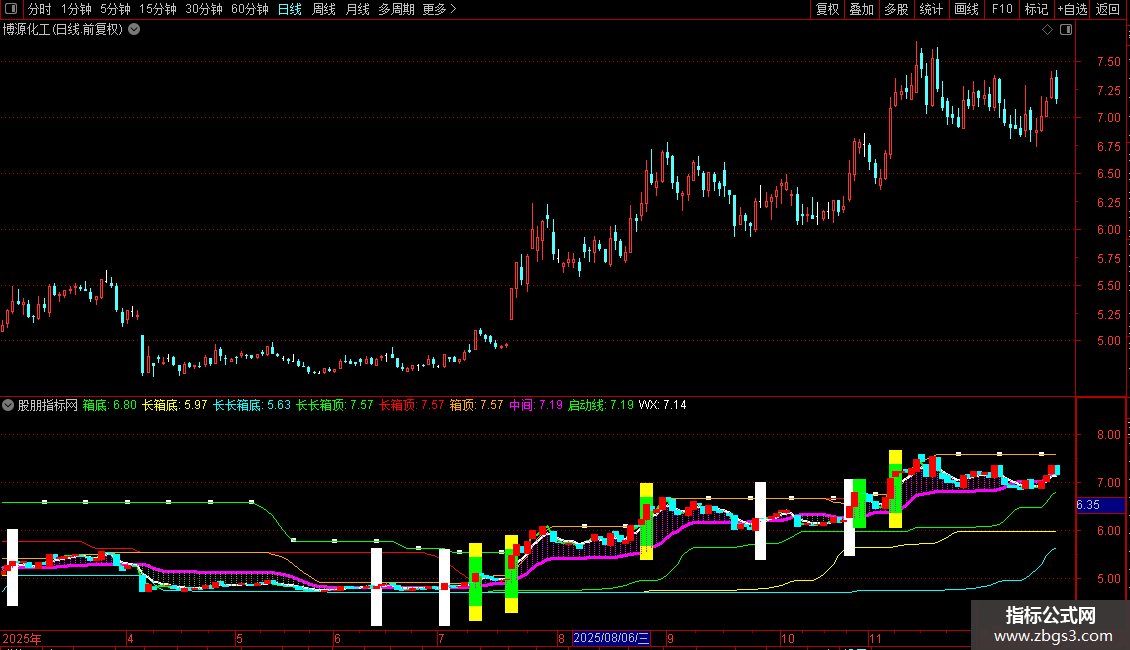1130x650 pixels.
Task: Select the 60分钟 period tab
Action: click(x=249, y=9)
